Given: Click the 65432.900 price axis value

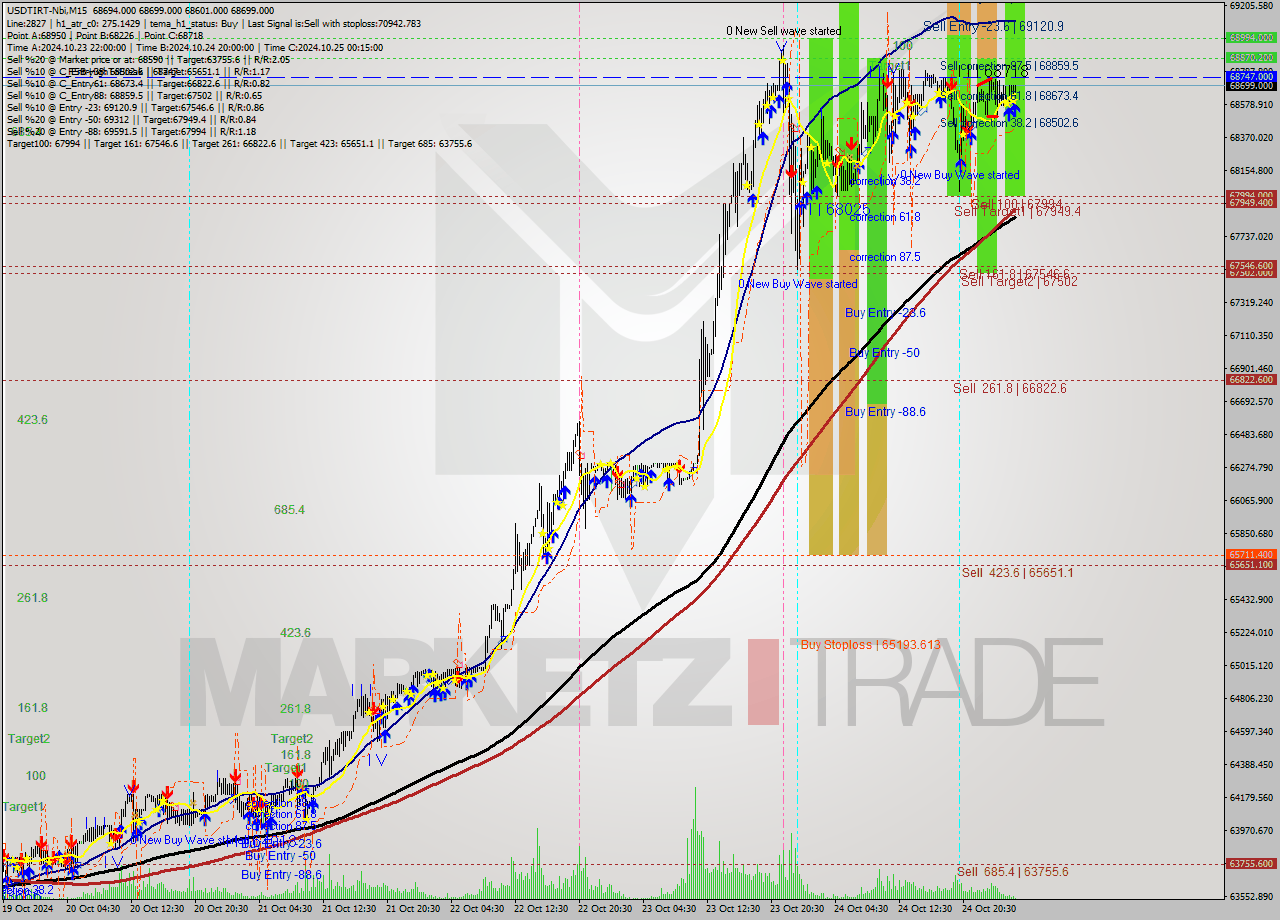Looking at the screenshot, I should (x=1251, y=599).
